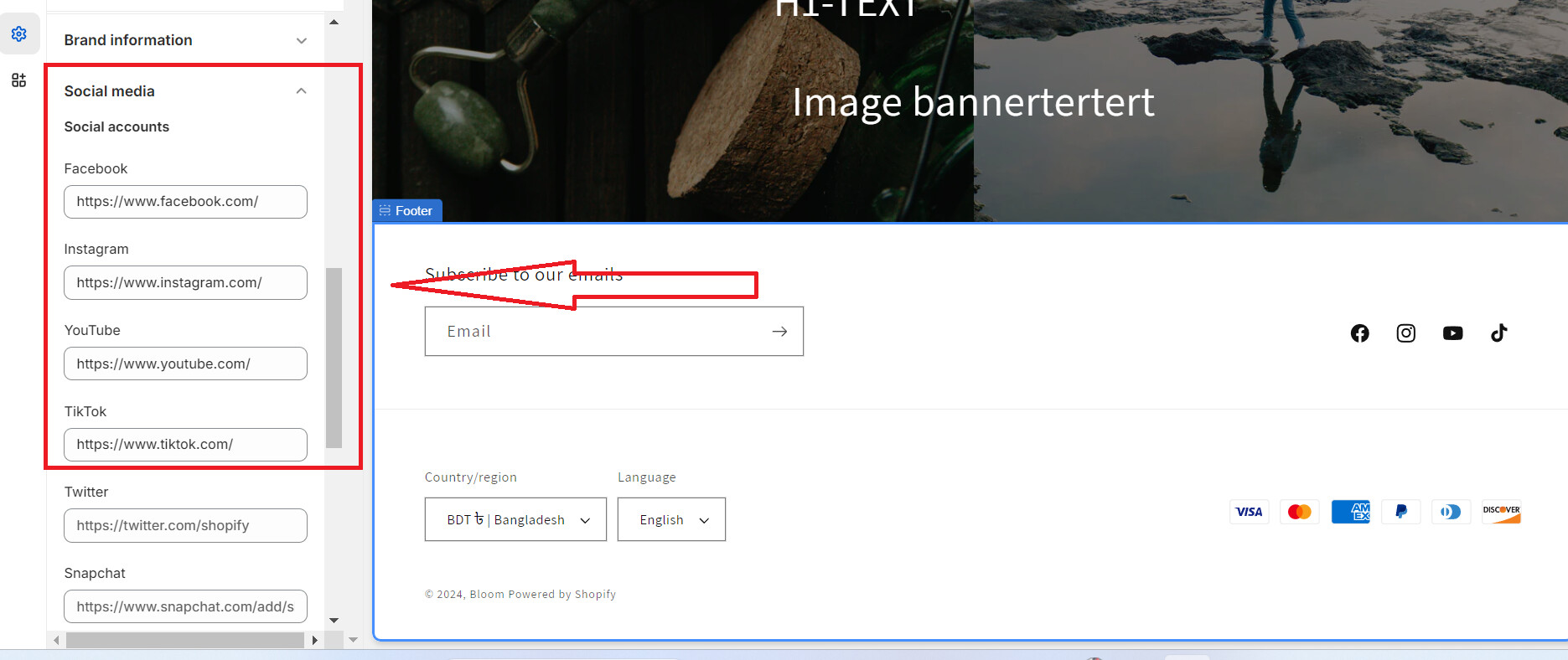Click the American Express payment icon

(x=1350, y=512)
